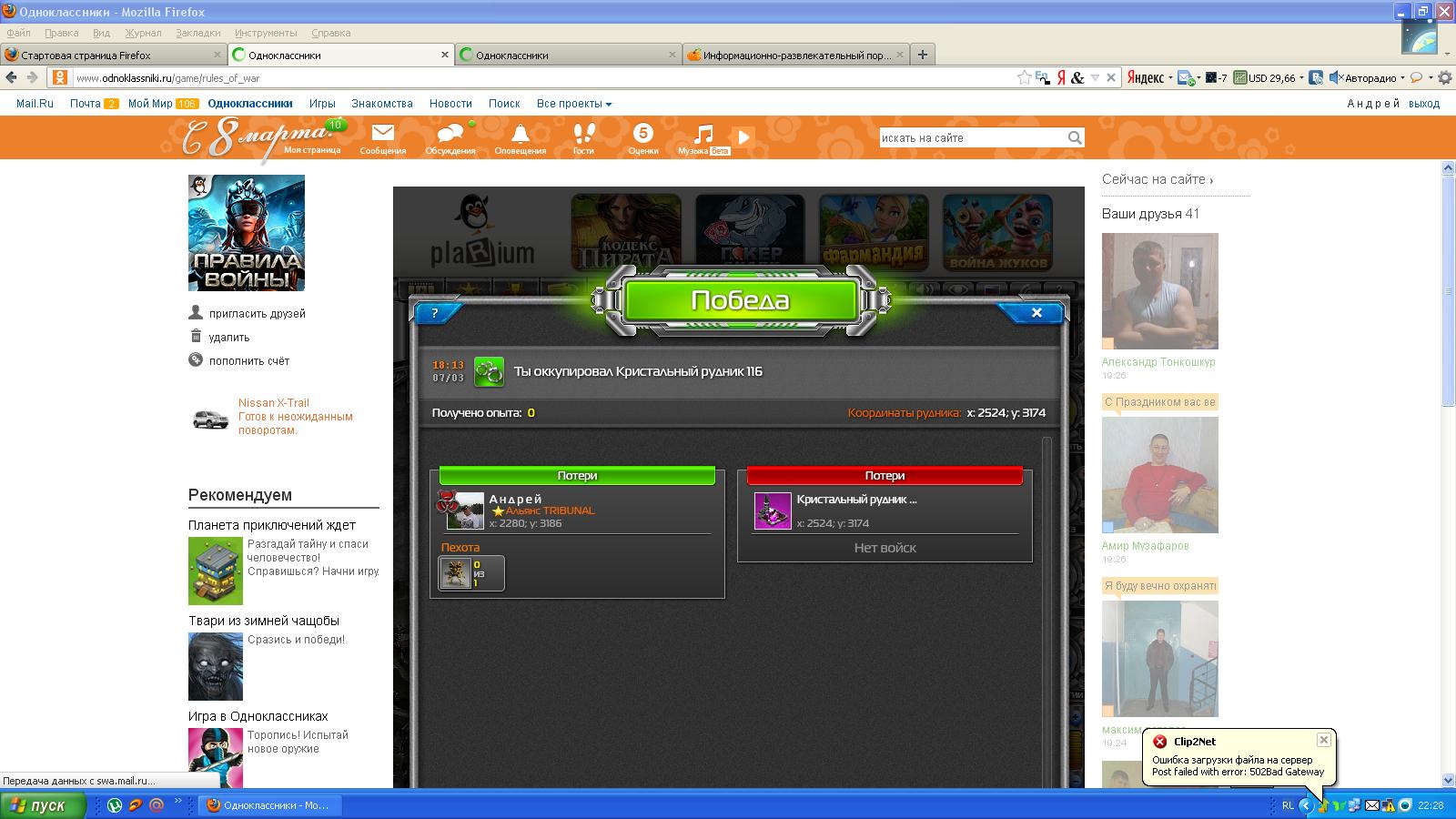Open Firefox Журнал menu
Screen dimensions: 1456x819
pos(143,33)
